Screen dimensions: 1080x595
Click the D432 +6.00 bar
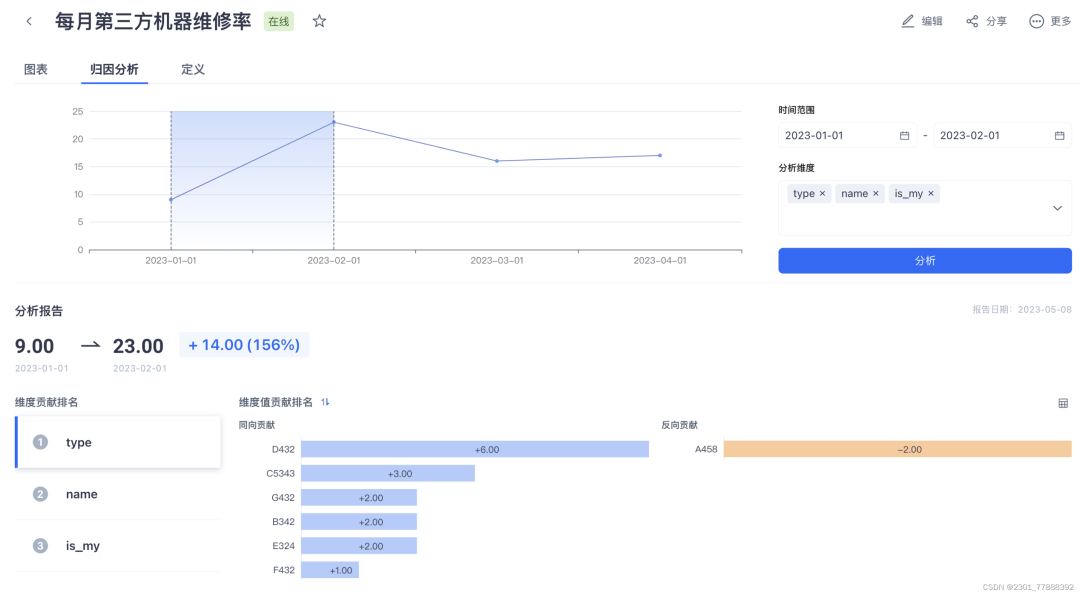click(x=475, y=449)
